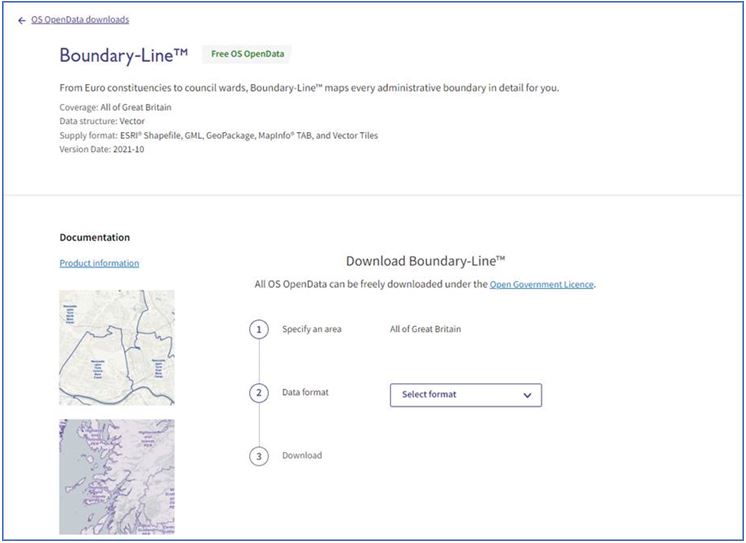Click the Specify an area label
The image size is (746, 543).
pyautogui.click(x=312, y=329)
